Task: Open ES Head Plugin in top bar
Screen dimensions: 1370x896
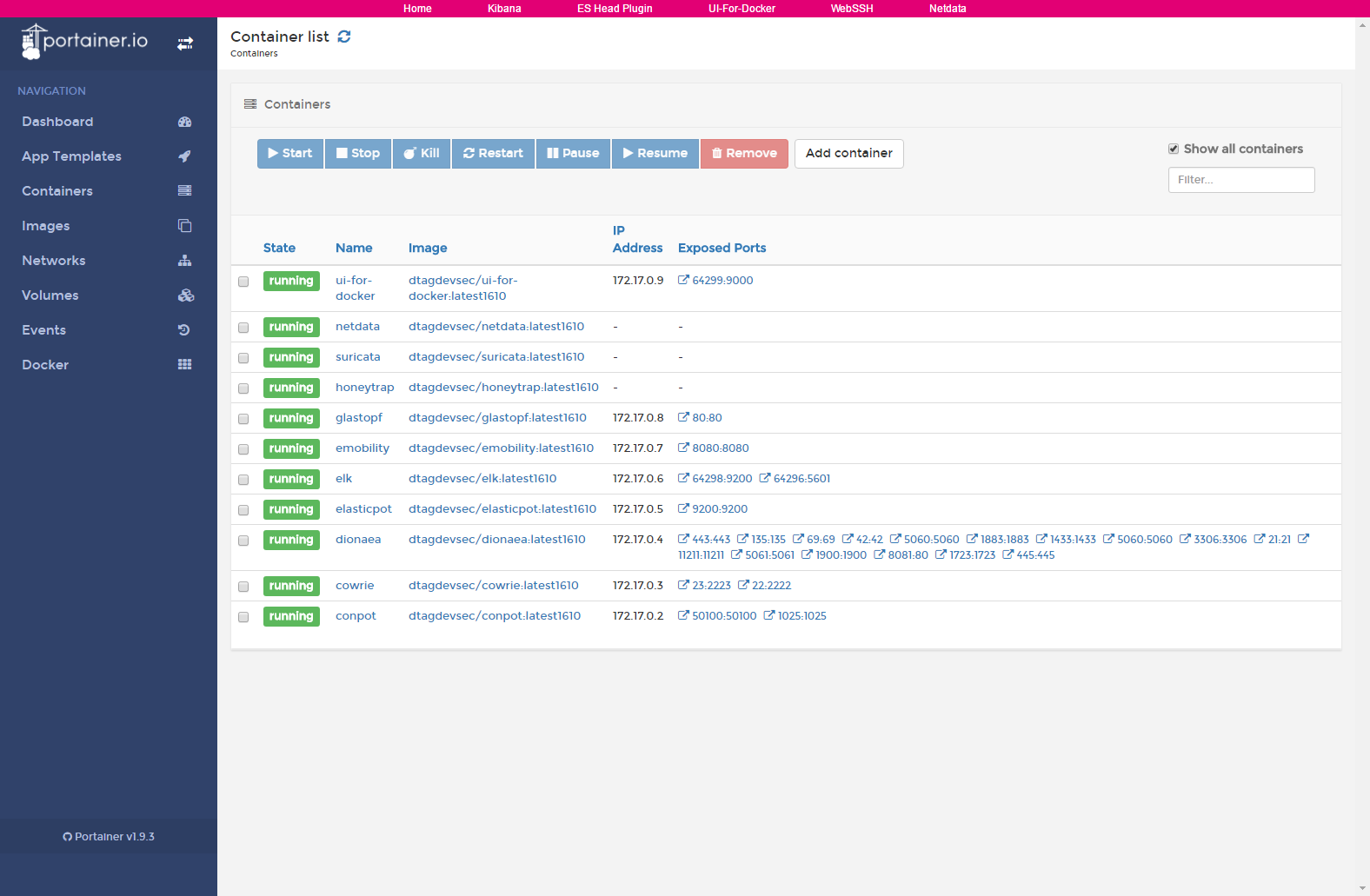Action: (x=615, y=9)
